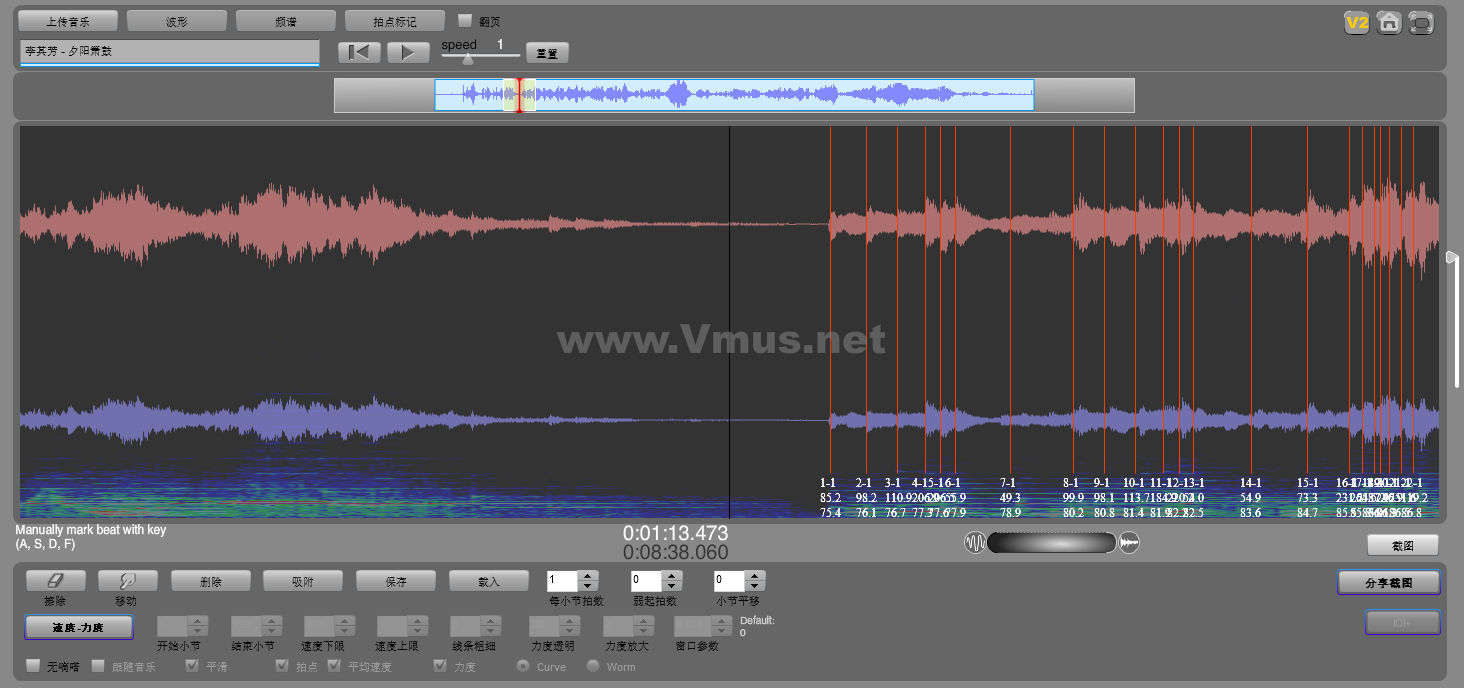
Task: Click the 弱起拍数 number field
Action: [646, 580]
